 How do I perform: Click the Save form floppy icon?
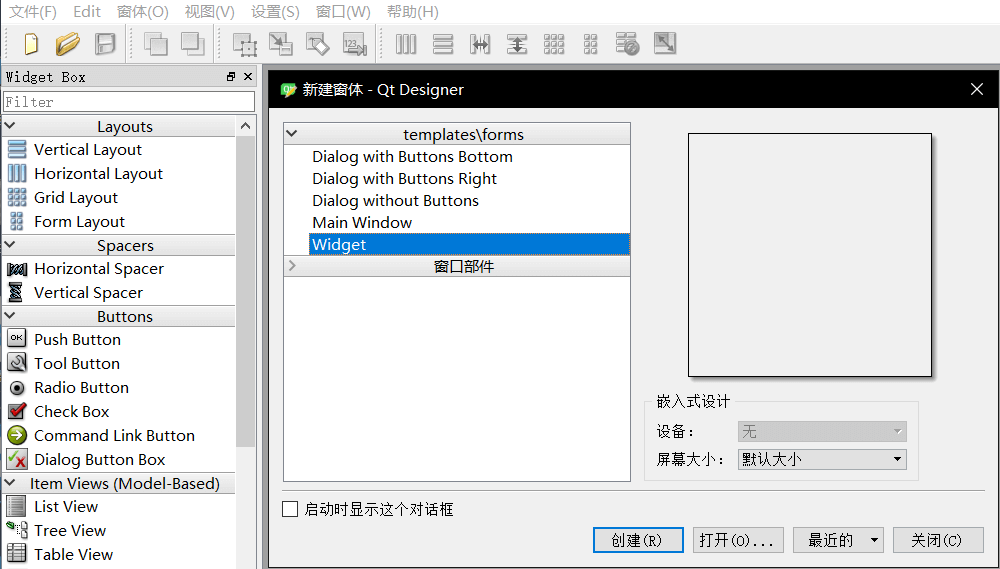[105, 44]
